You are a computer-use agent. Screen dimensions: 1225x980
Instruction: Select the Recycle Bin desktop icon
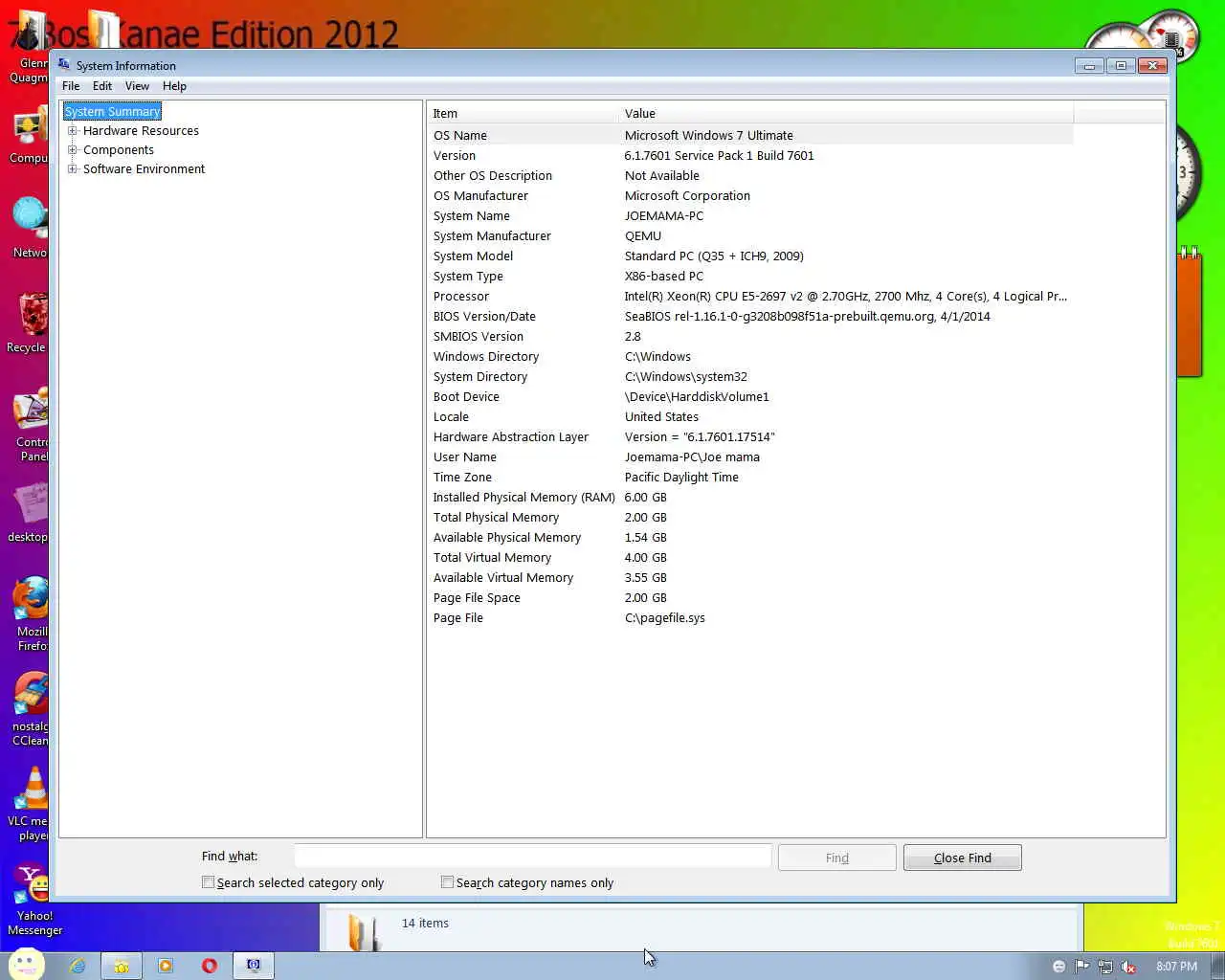29,323
